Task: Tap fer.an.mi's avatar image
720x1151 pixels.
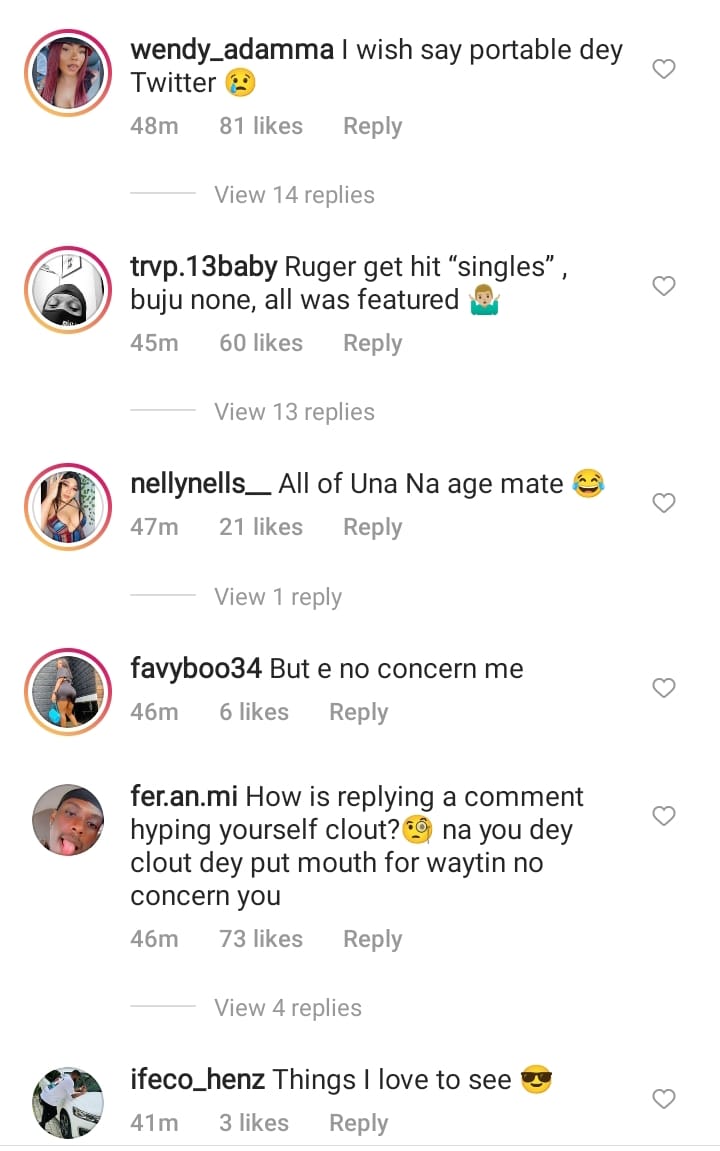Action: [68, 820]
